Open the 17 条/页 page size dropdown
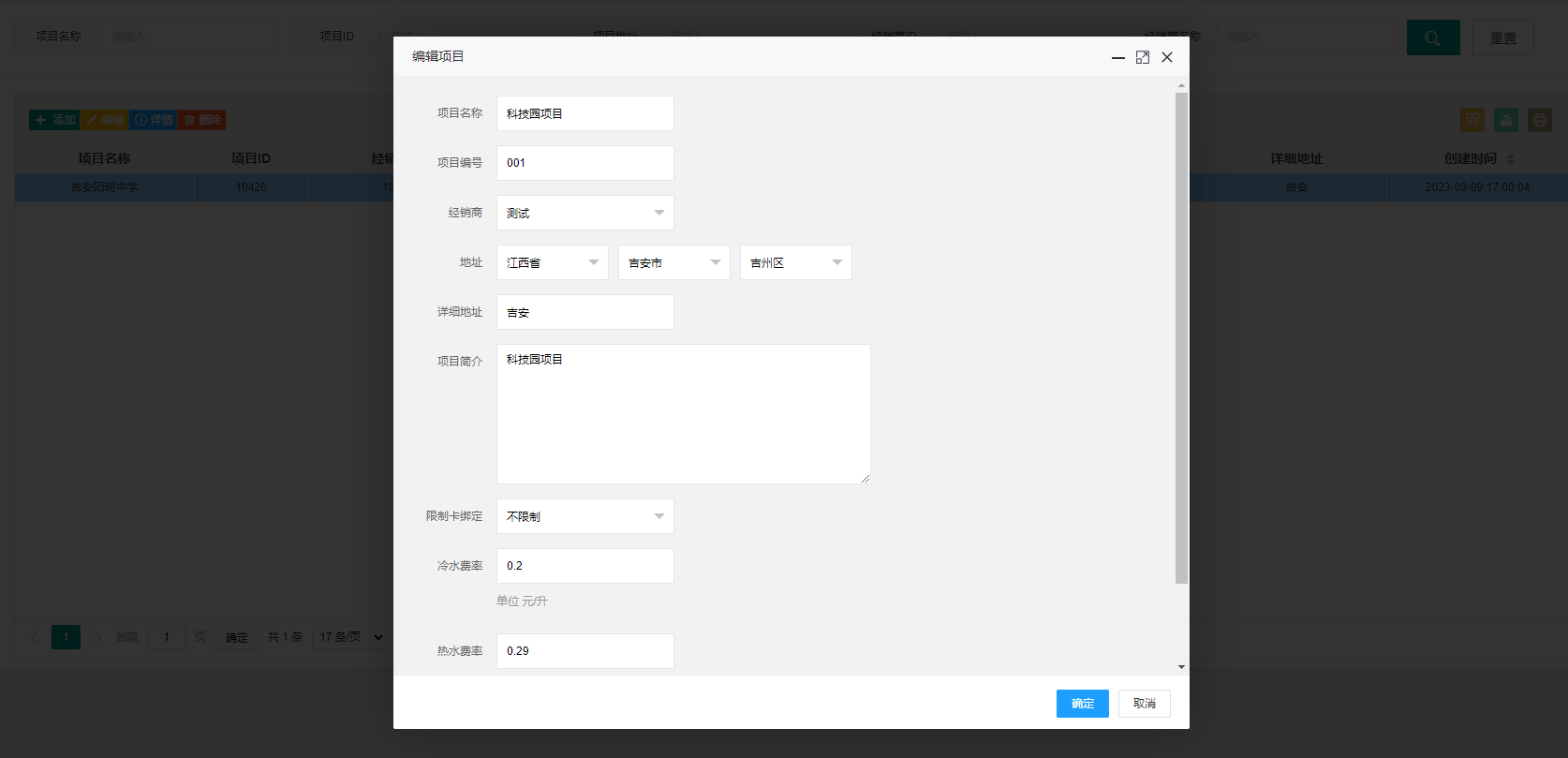Screen dimensions: 1568x758 (351, 637)
